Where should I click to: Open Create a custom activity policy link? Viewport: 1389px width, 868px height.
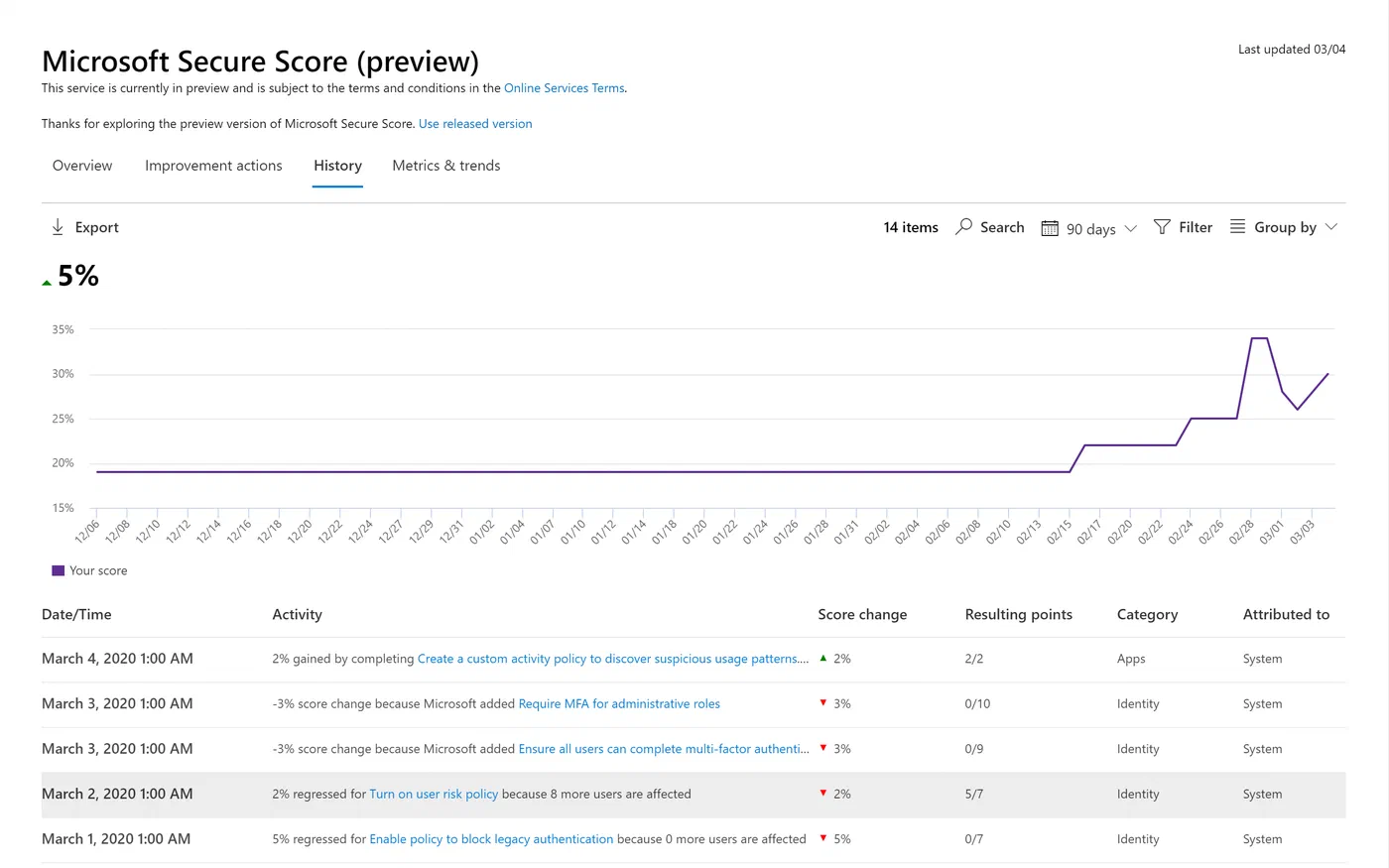click(x=613, y=659)
